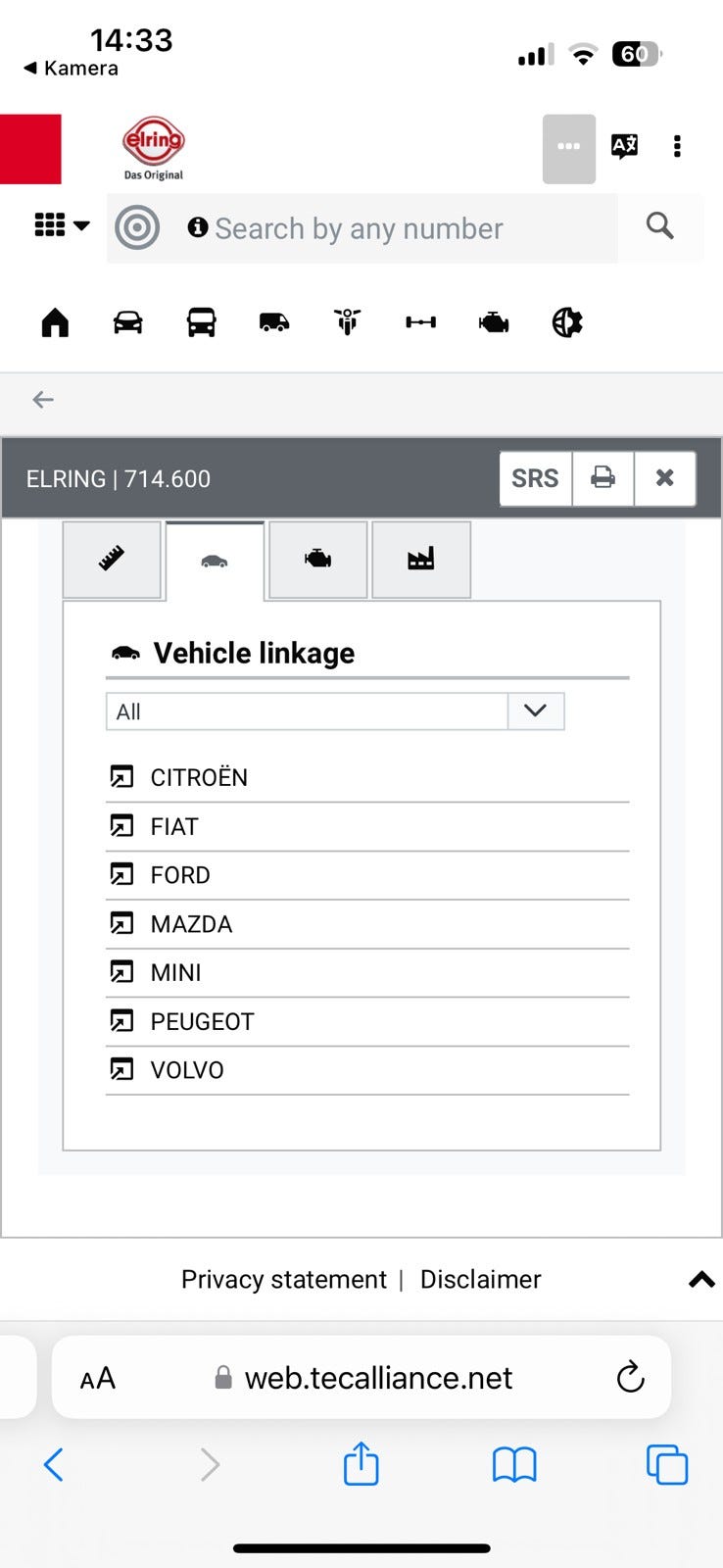Select the motorcycle category icon
723x1568 pixels.
[x=348, y=322]
